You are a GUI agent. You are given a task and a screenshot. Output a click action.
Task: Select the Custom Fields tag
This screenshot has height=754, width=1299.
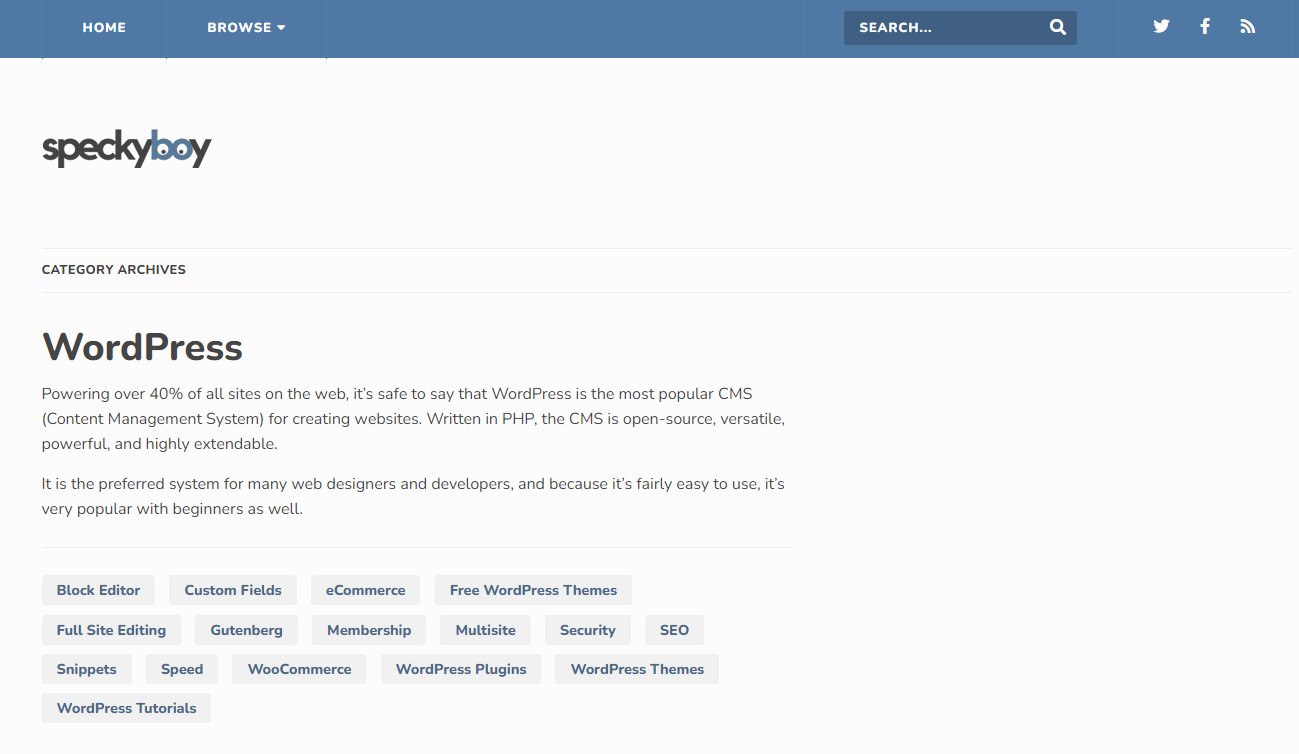tap(233, 590)
